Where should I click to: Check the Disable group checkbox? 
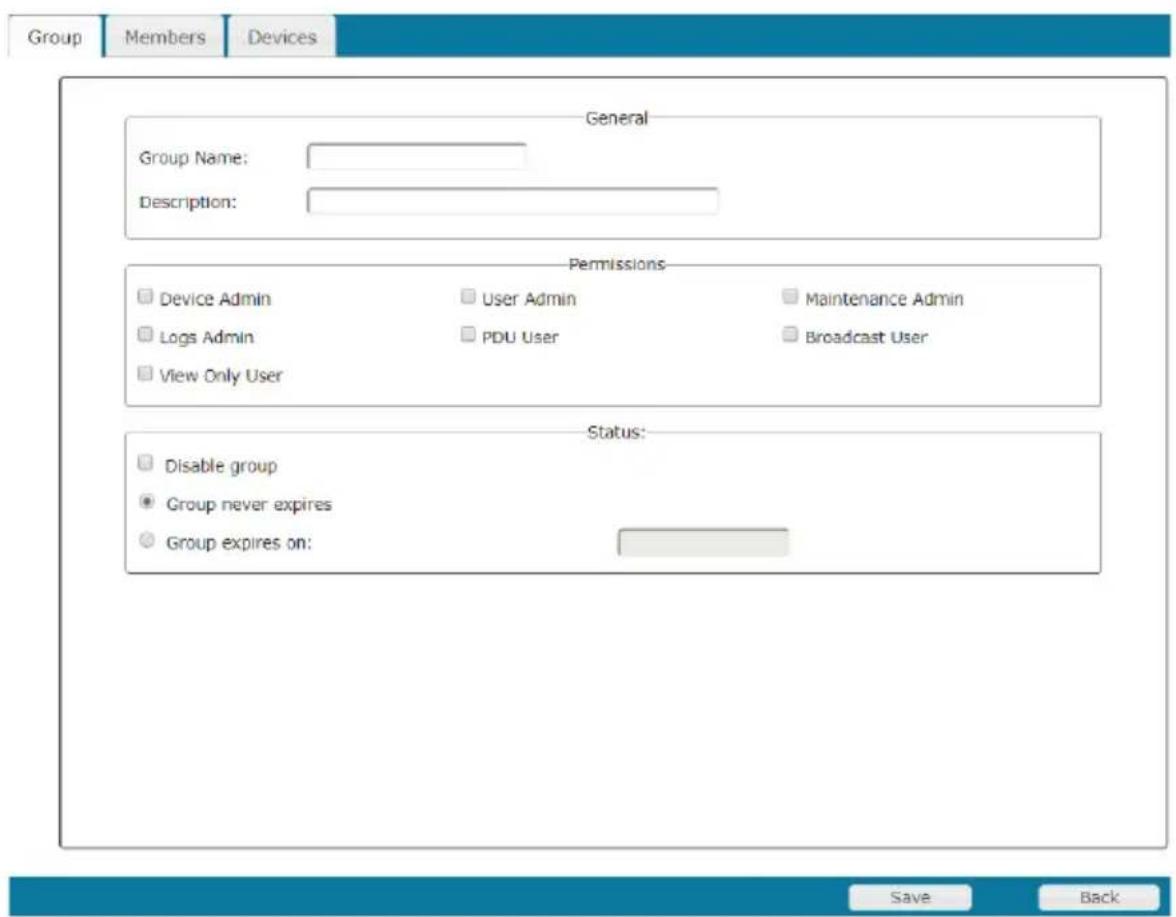click(x=146, y=463)
